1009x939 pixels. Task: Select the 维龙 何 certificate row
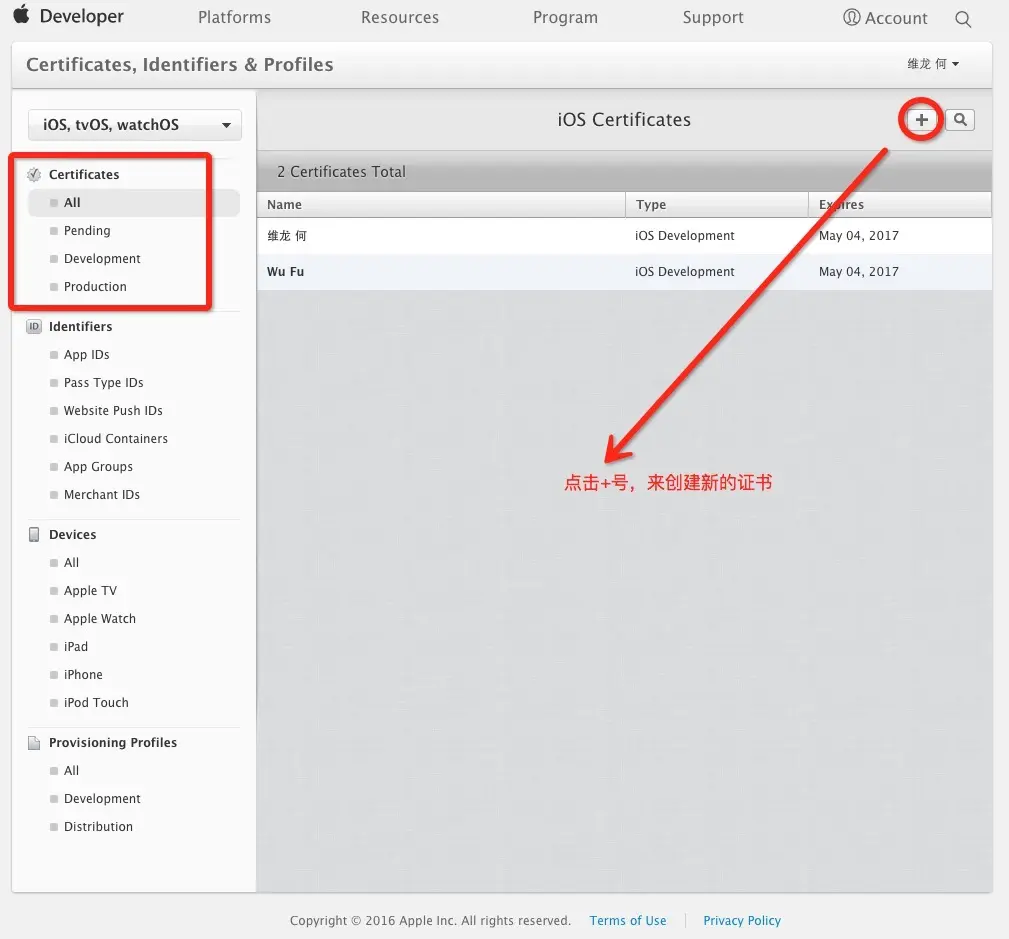point(624,236)
